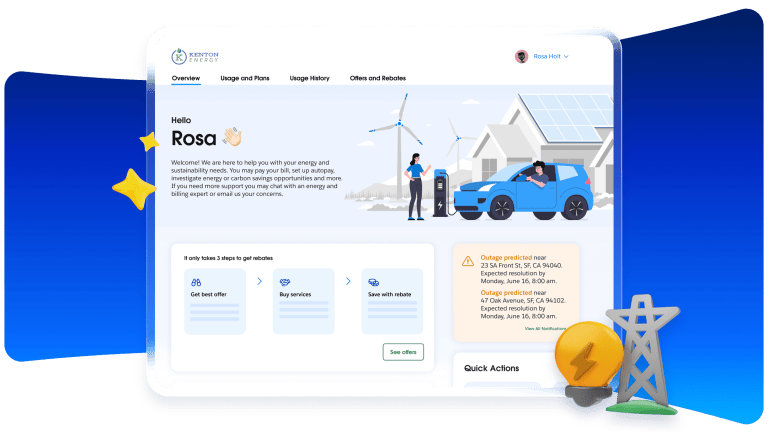This screenshot has width=768, height=432.
Task: Click the waving hand emoji beside Rosa
Action: (x=232, y=137)
